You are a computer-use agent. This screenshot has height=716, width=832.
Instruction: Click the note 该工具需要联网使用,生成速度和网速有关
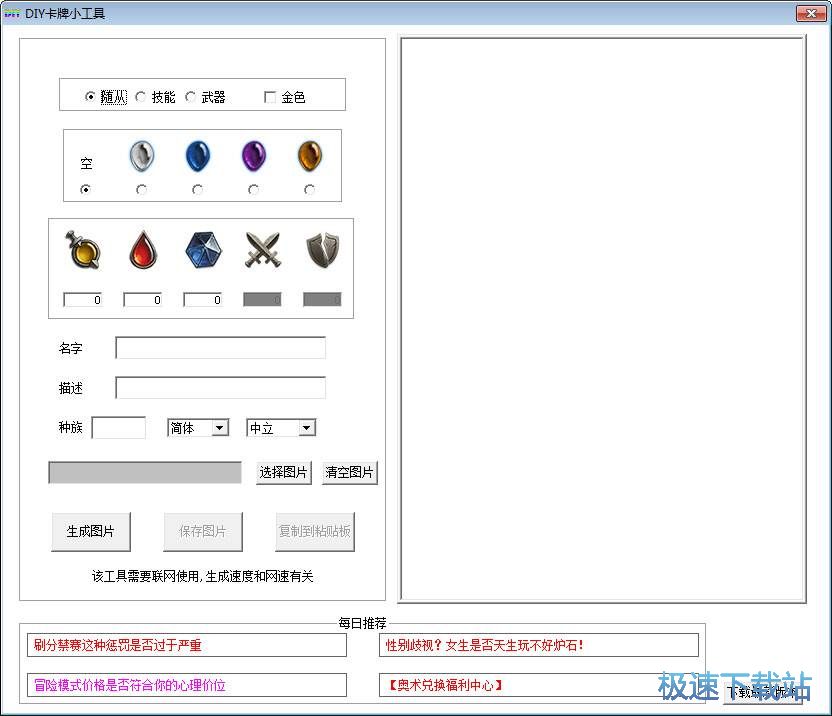[203, 576]
